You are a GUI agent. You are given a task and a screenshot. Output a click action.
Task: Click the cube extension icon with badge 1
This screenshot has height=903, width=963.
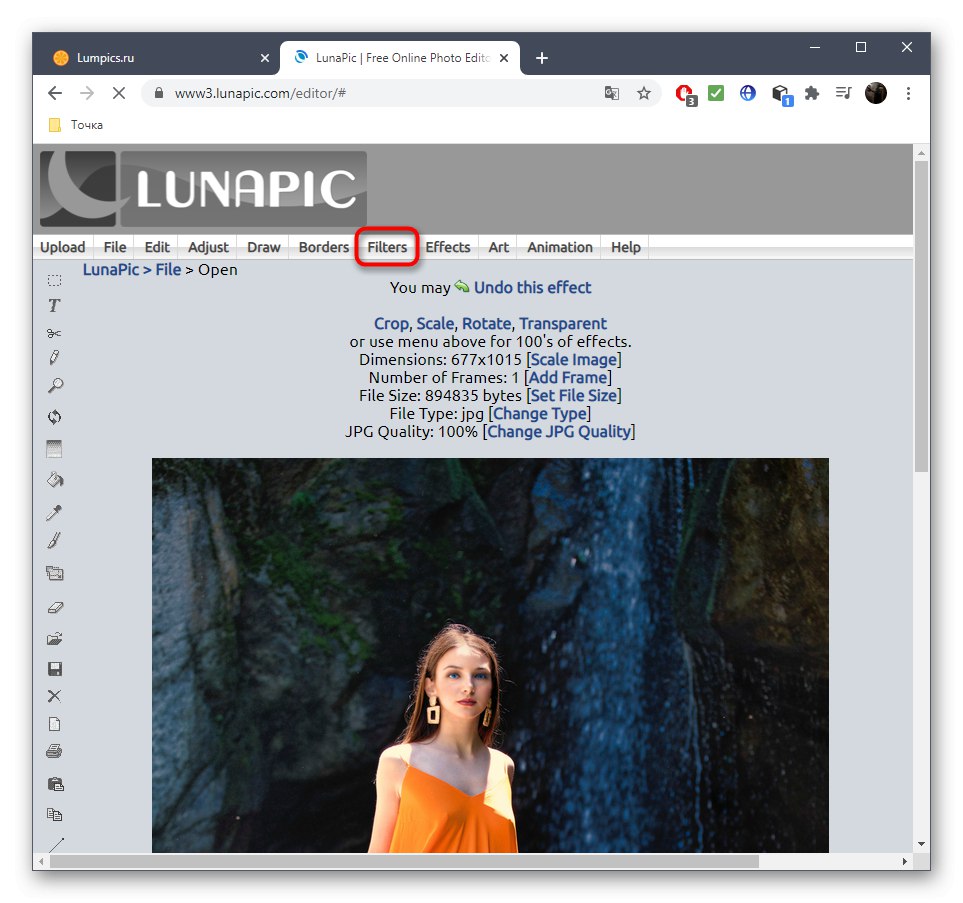[782, 95]
